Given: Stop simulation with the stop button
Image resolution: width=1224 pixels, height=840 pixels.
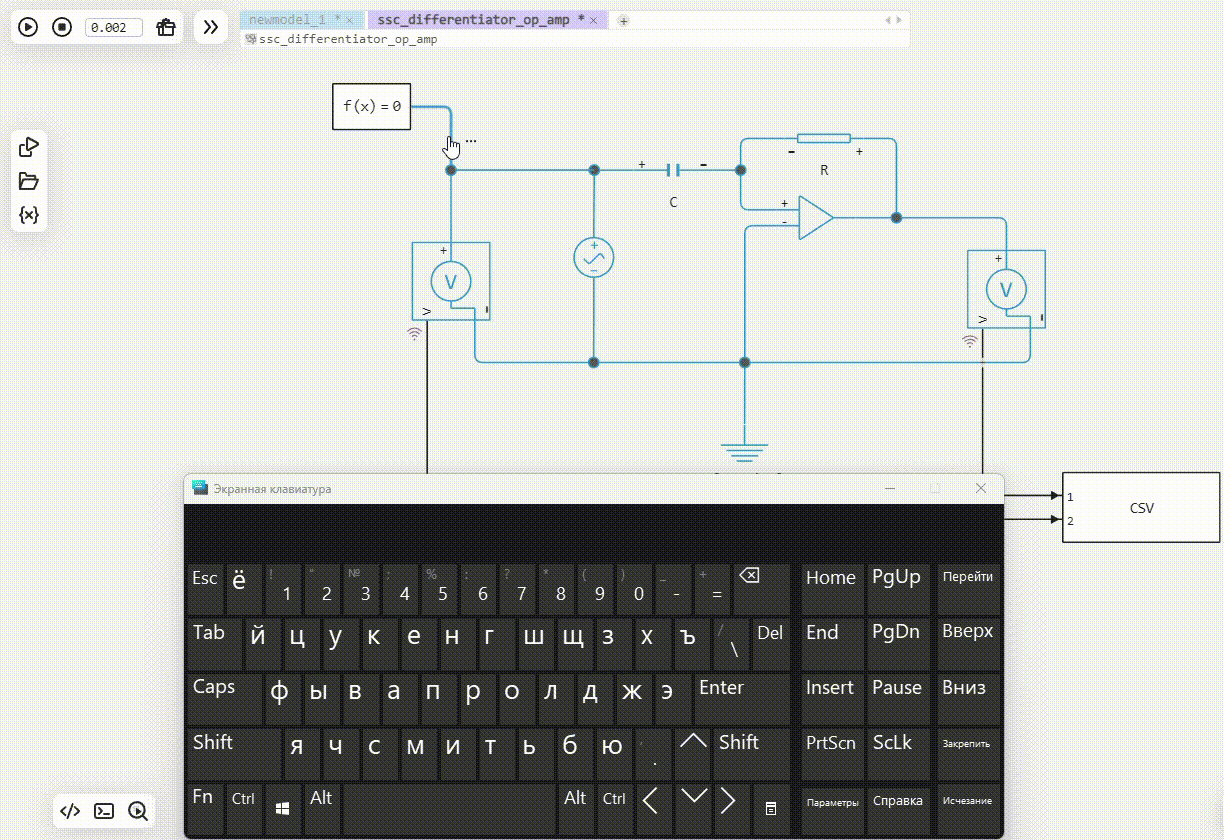Looking at the screenshot, I should pyautogui.click(x=62, y=27).
